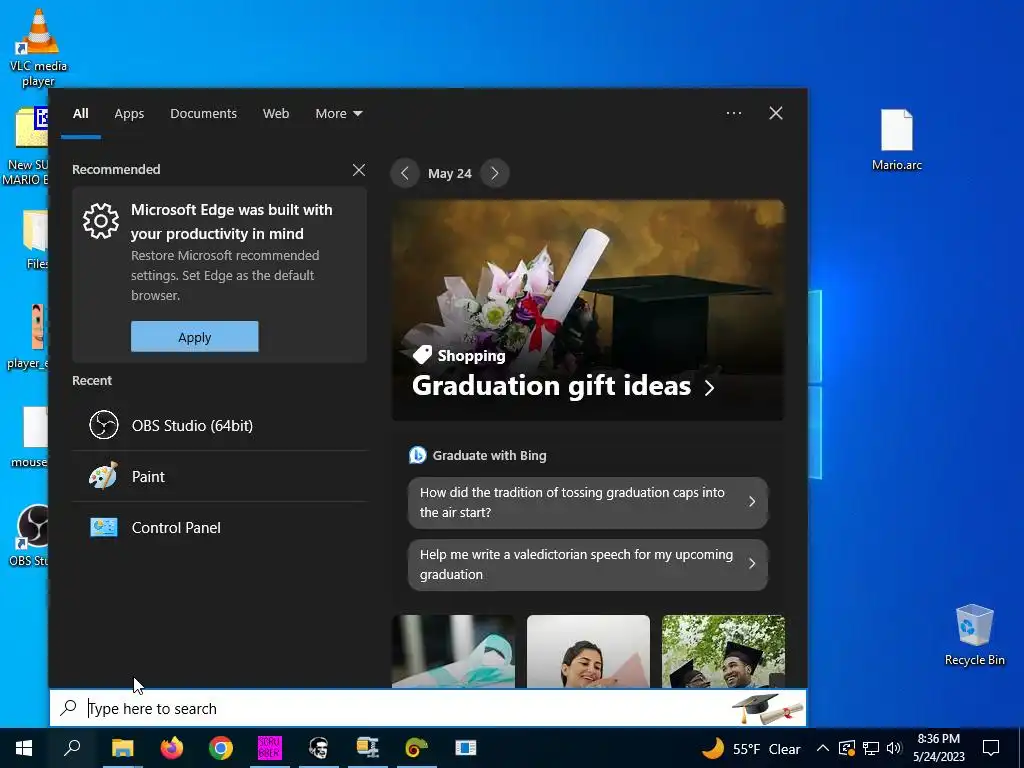Open the notification center
This screenshot has height=768, width=1024.
(991, 748)
